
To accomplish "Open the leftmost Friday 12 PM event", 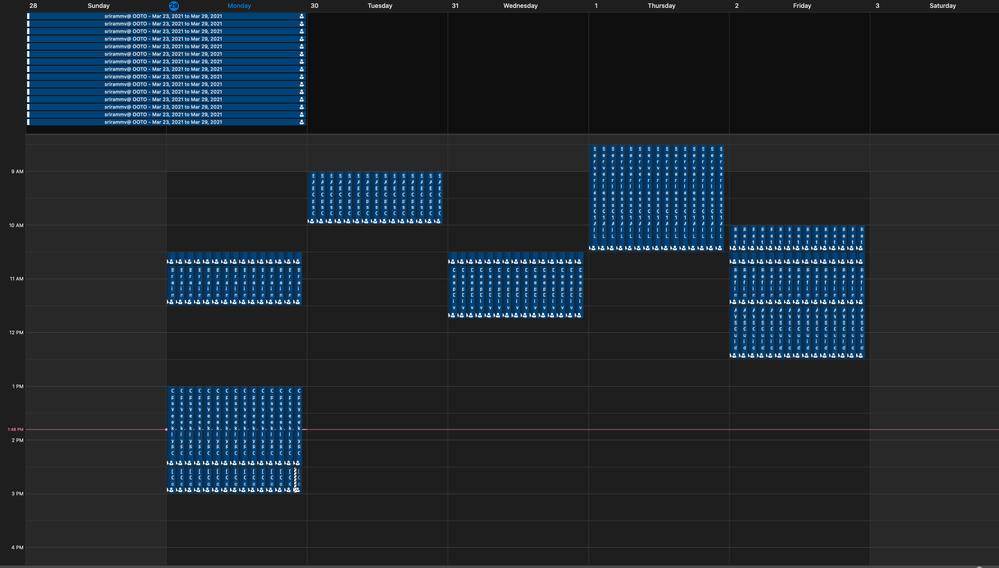I will pyautogui.click(x=735, y=330).
